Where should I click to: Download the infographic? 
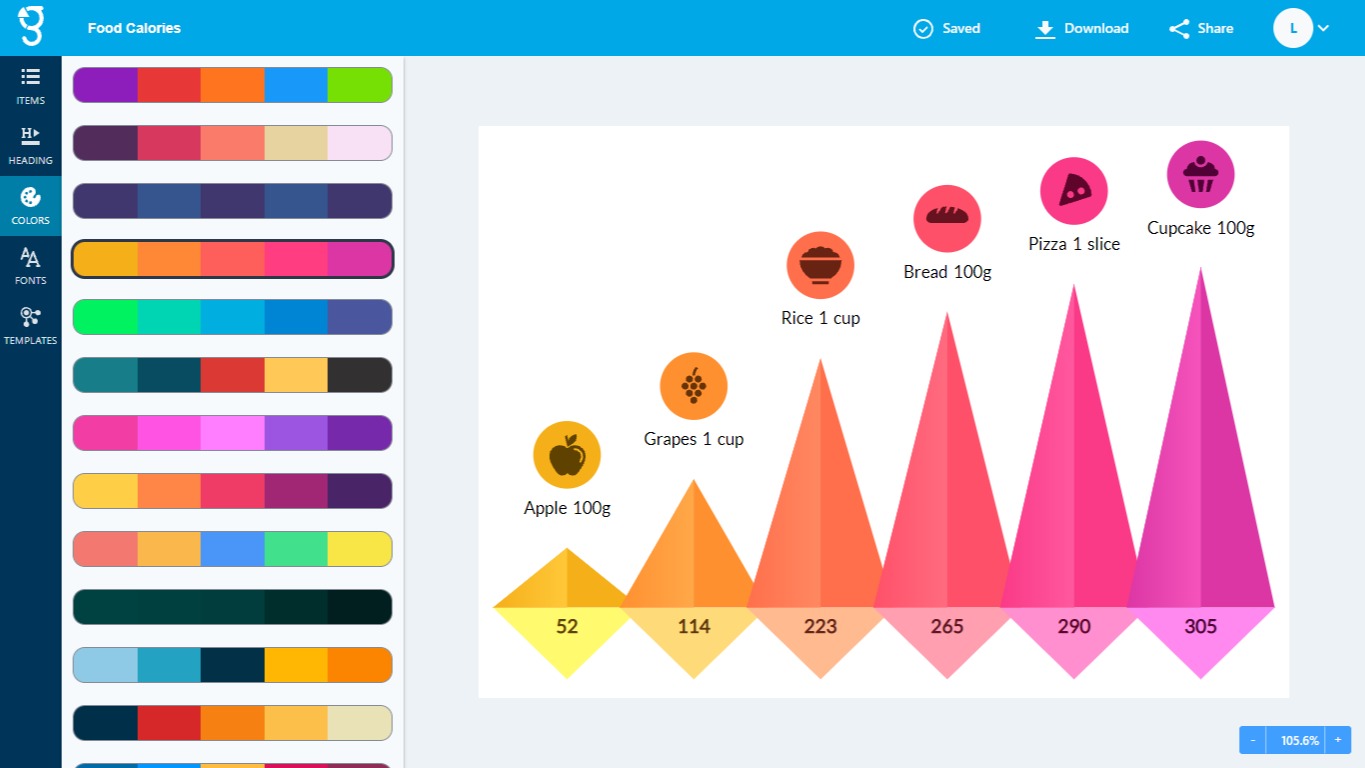[x=1082, y=28]
